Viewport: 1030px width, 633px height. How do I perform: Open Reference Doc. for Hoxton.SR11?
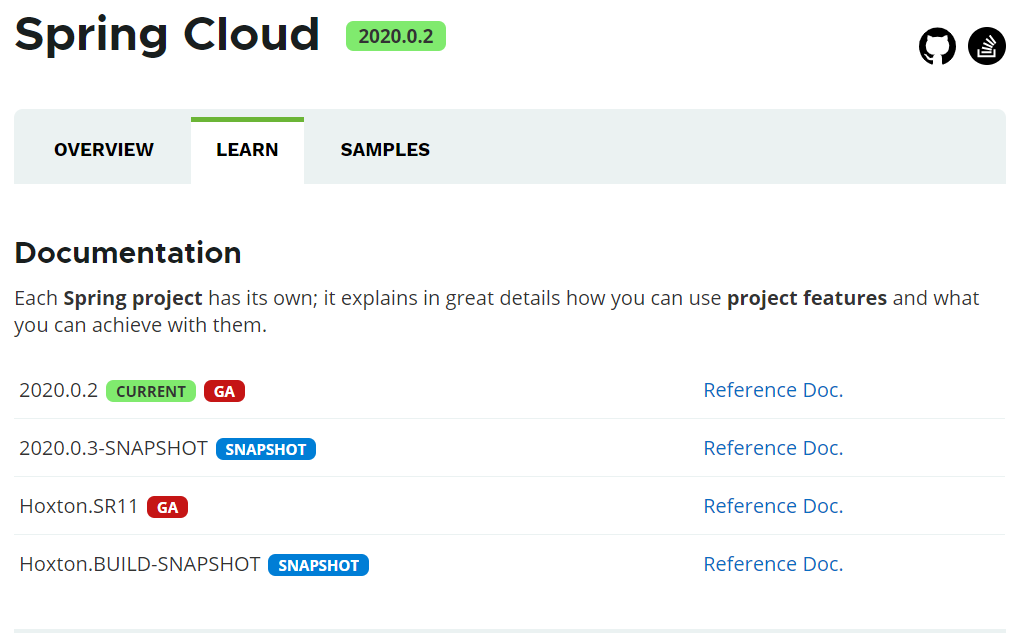tap(773, 506)
